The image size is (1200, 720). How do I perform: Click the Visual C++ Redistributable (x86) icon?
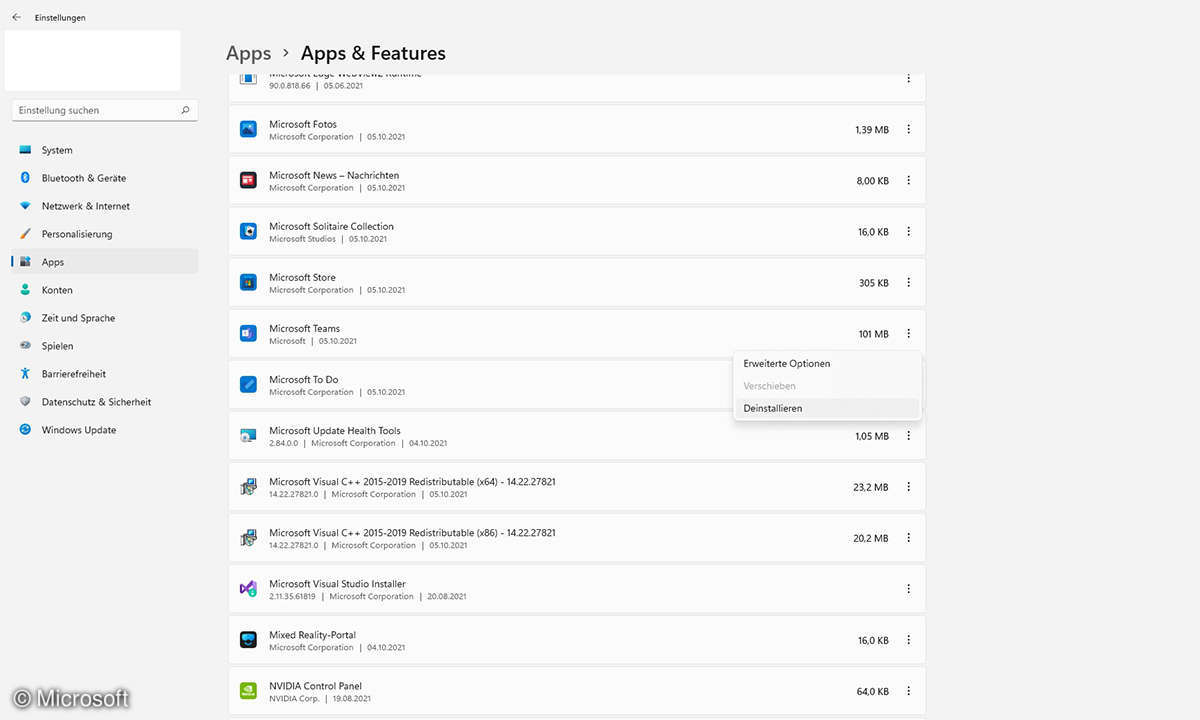tap(248, 538)
